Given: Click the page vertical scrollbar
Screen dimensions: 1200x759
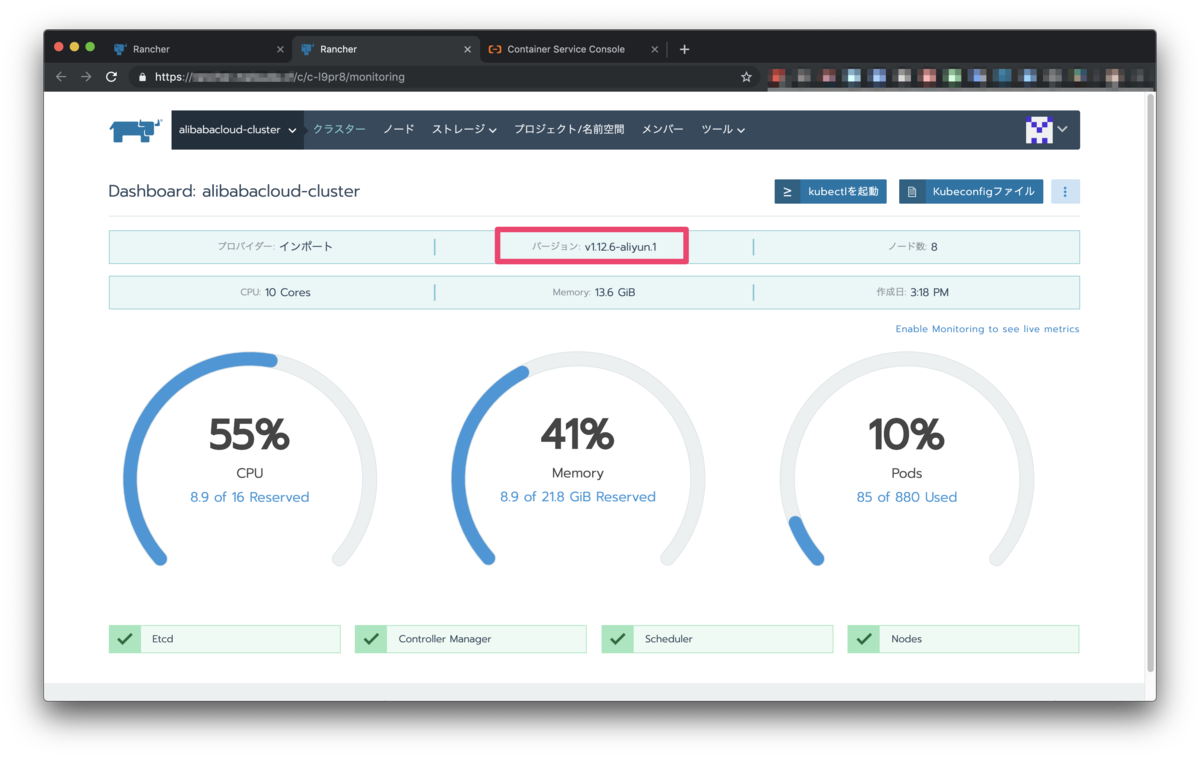Looking at the screenshot, I should (1150, 385).
